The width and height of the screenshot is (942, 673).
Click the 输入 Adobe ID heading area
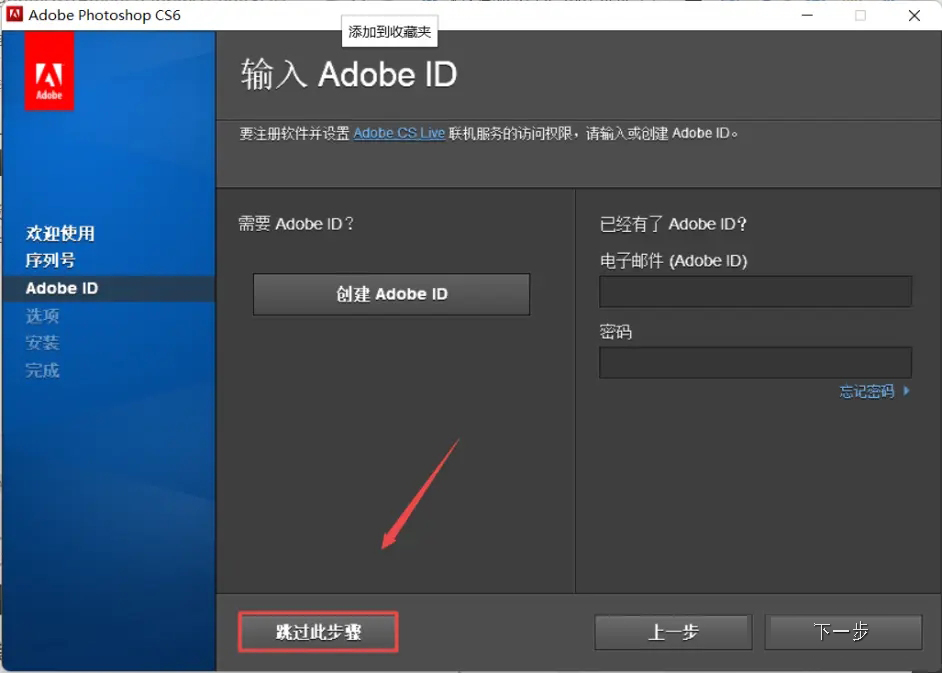point(348,75)
